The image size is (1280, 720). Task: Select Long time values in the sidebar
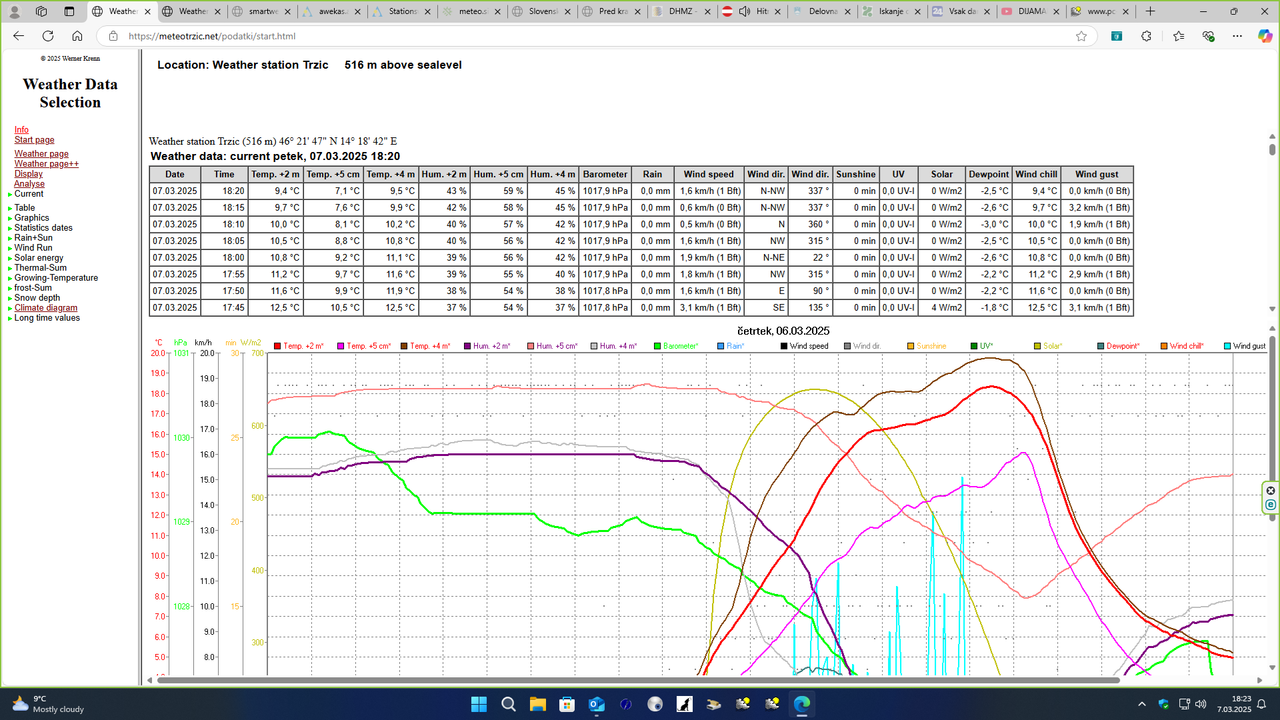(x=47, y=318)
